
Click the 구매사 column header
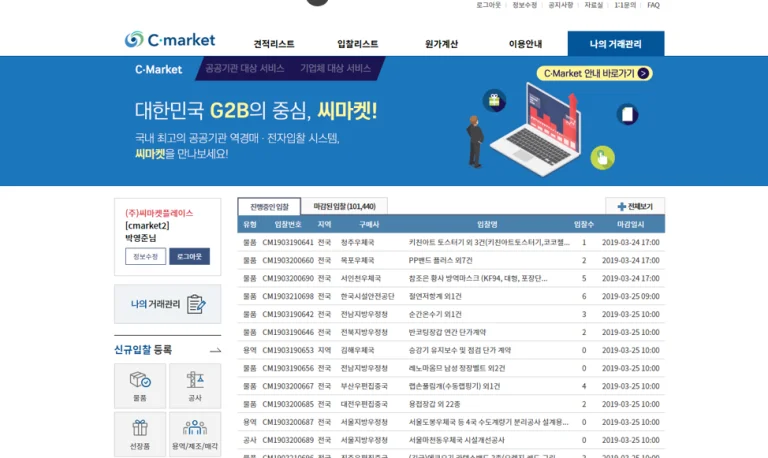369,224
